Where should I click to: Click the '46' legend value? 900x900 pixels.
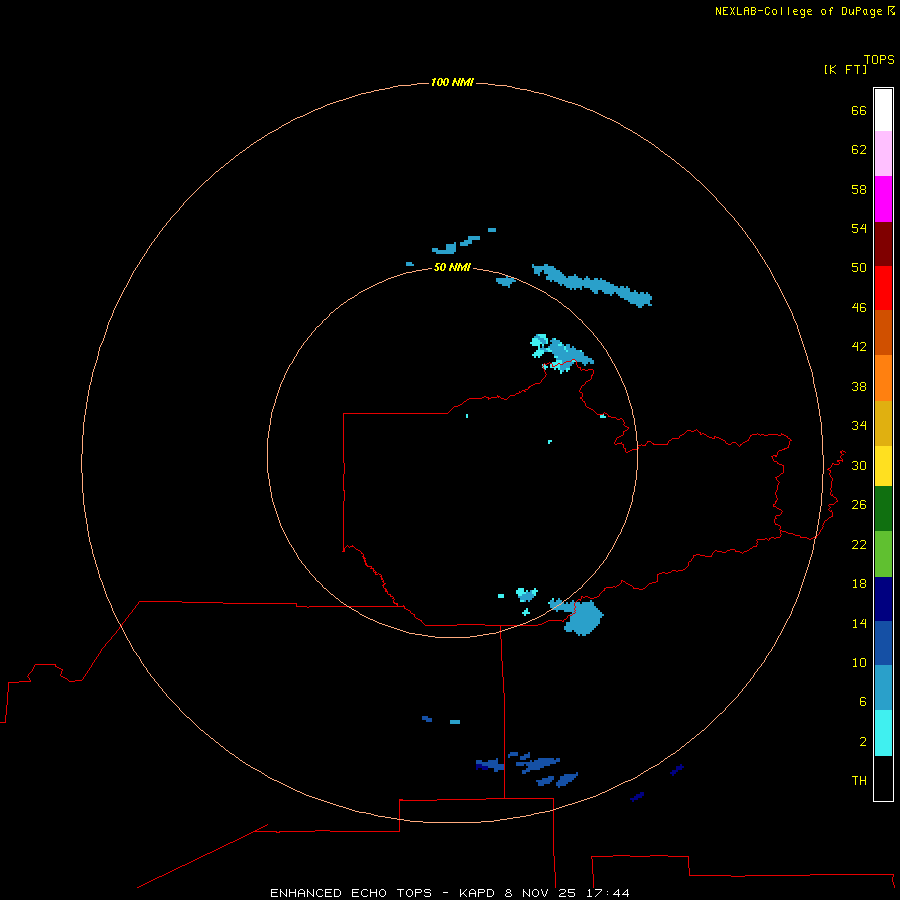(x=859, y=307)
